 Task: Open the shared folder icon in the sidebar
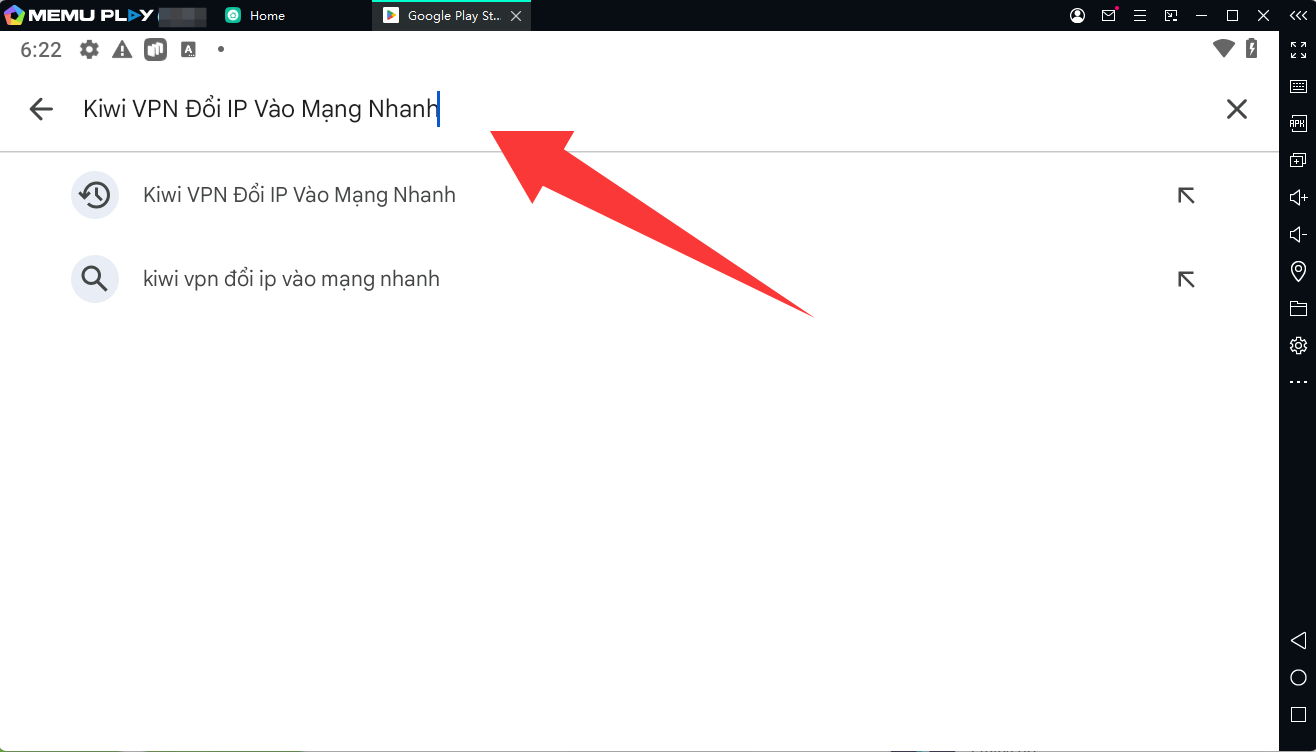pyautogui.click(x=1298, y=308)
